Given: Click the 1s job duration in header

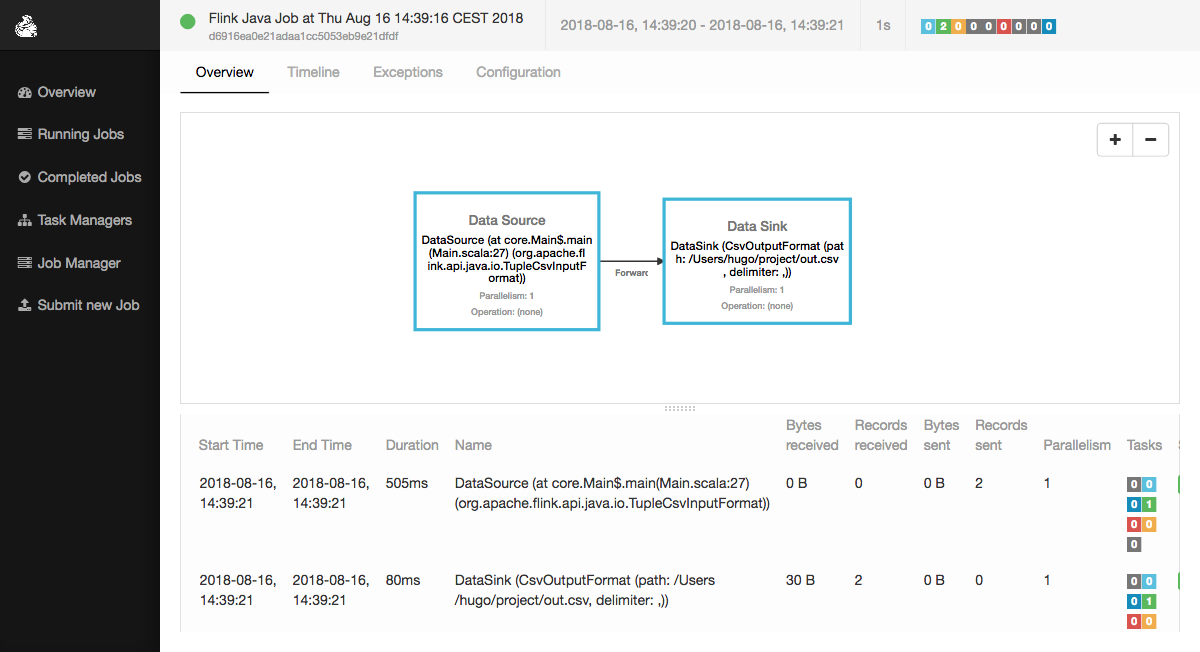Looking at the screenshot, I should click(883, 25).
